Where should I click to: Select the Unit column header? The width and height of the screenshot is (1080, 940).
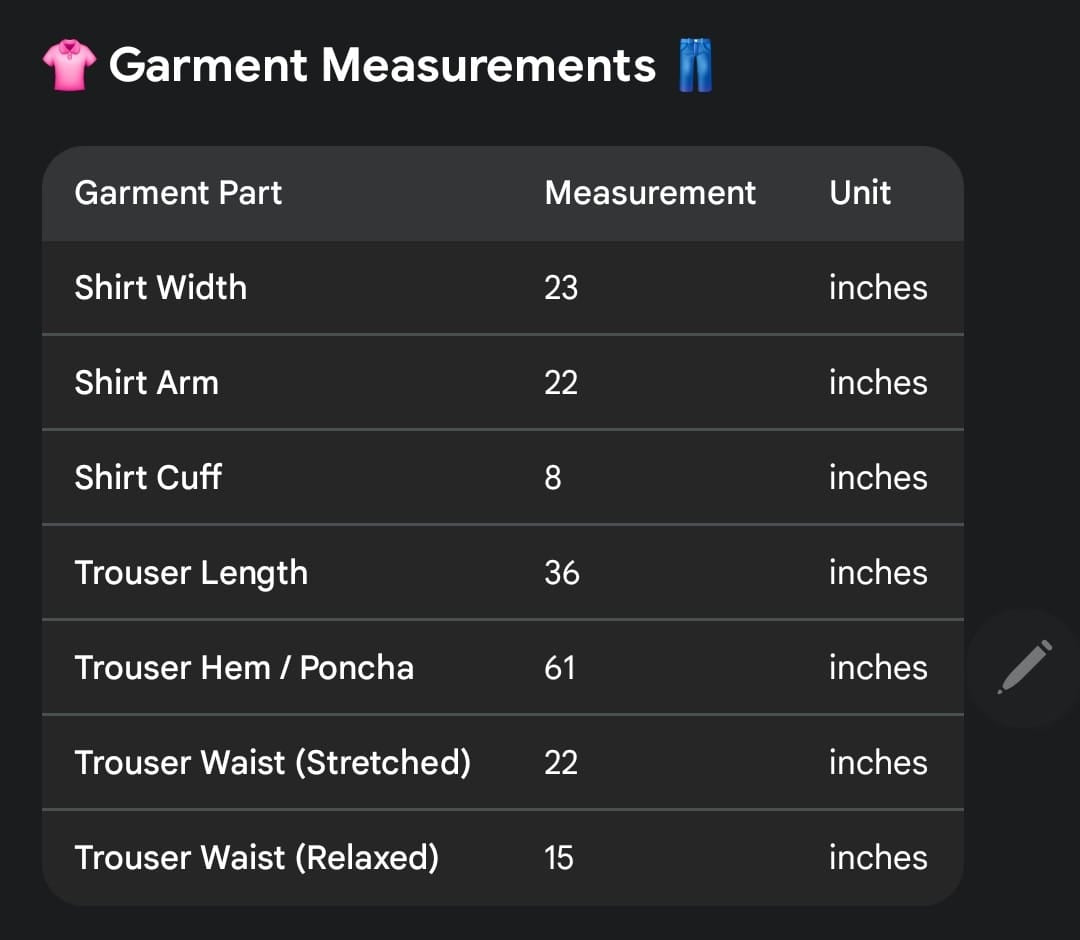pyautogui.click(x=859, y=193)
